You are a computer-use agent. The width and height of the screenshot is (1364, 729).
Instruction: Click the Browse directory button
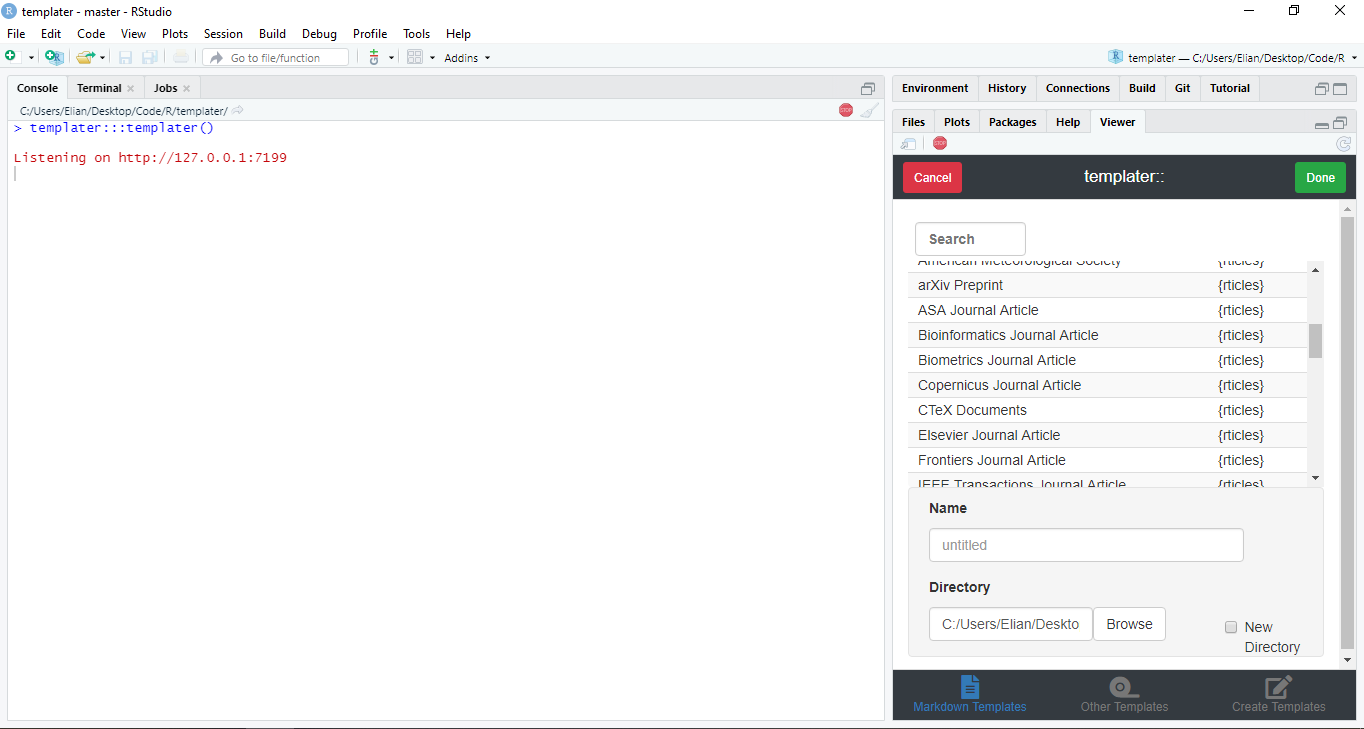[x=1129, y=624]
